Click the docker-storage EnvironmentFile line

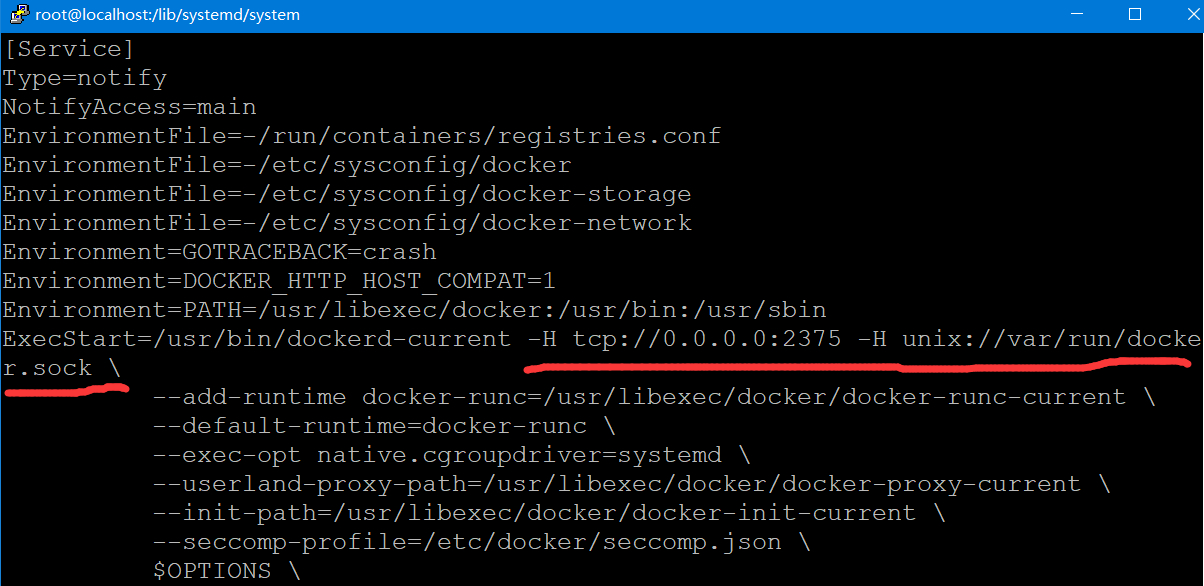click(346, 194)
